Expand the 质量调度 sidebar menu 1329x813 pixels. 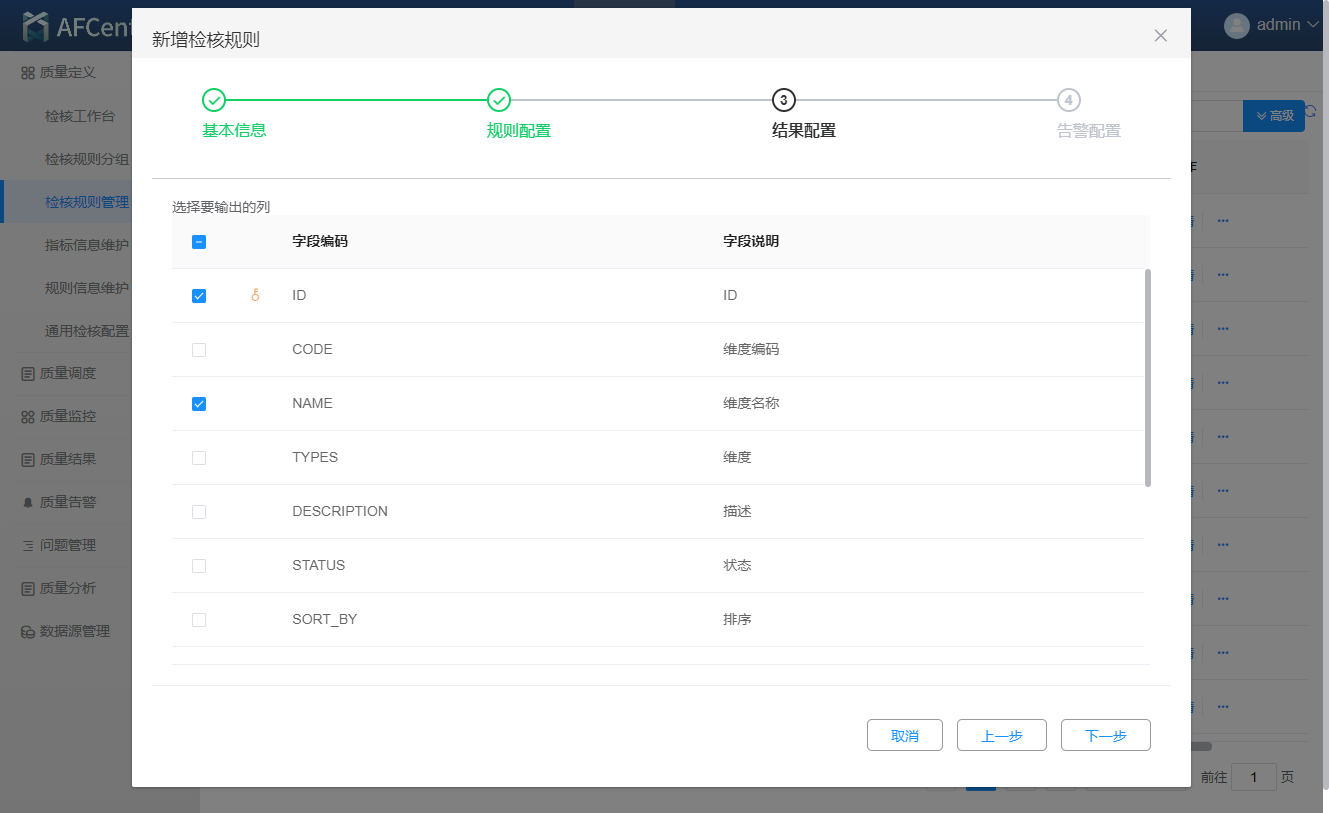66,373
